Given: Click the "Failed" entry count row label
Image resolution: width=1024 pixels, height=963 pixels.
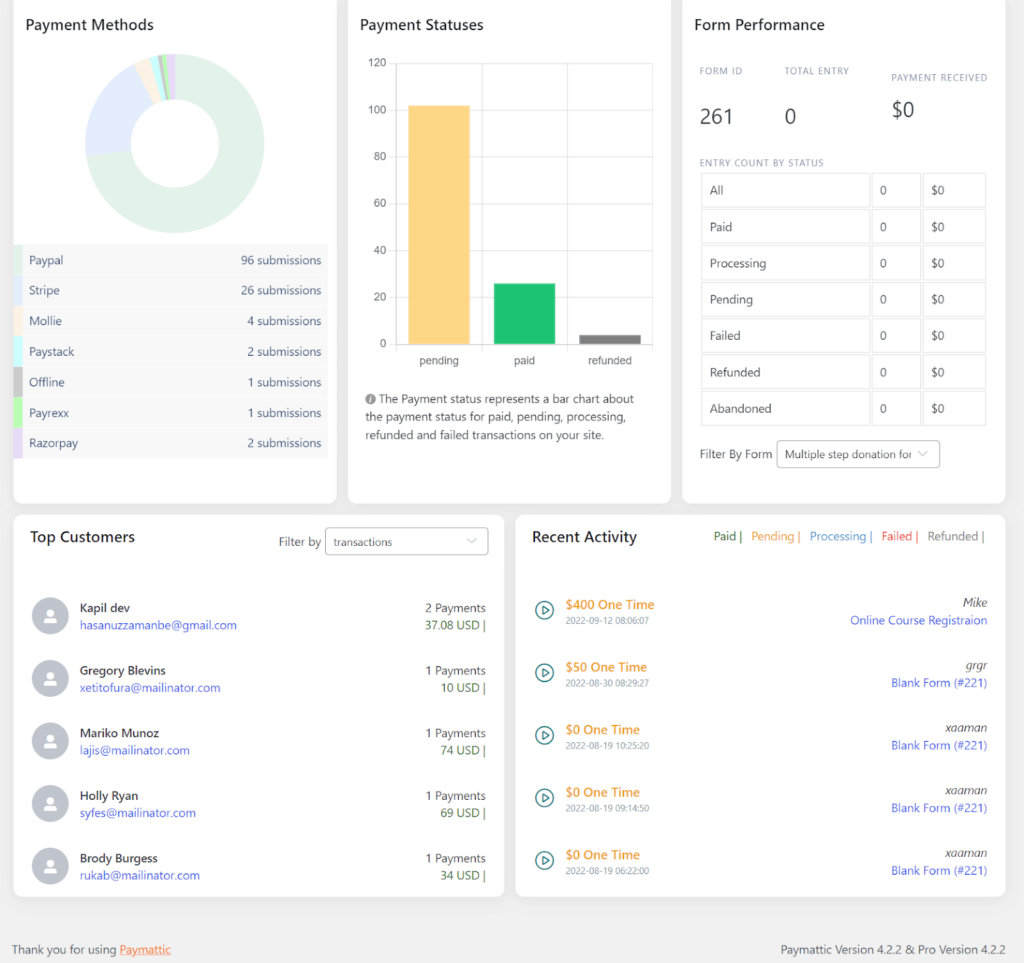Looking at the screenshot, I should 725,336.
